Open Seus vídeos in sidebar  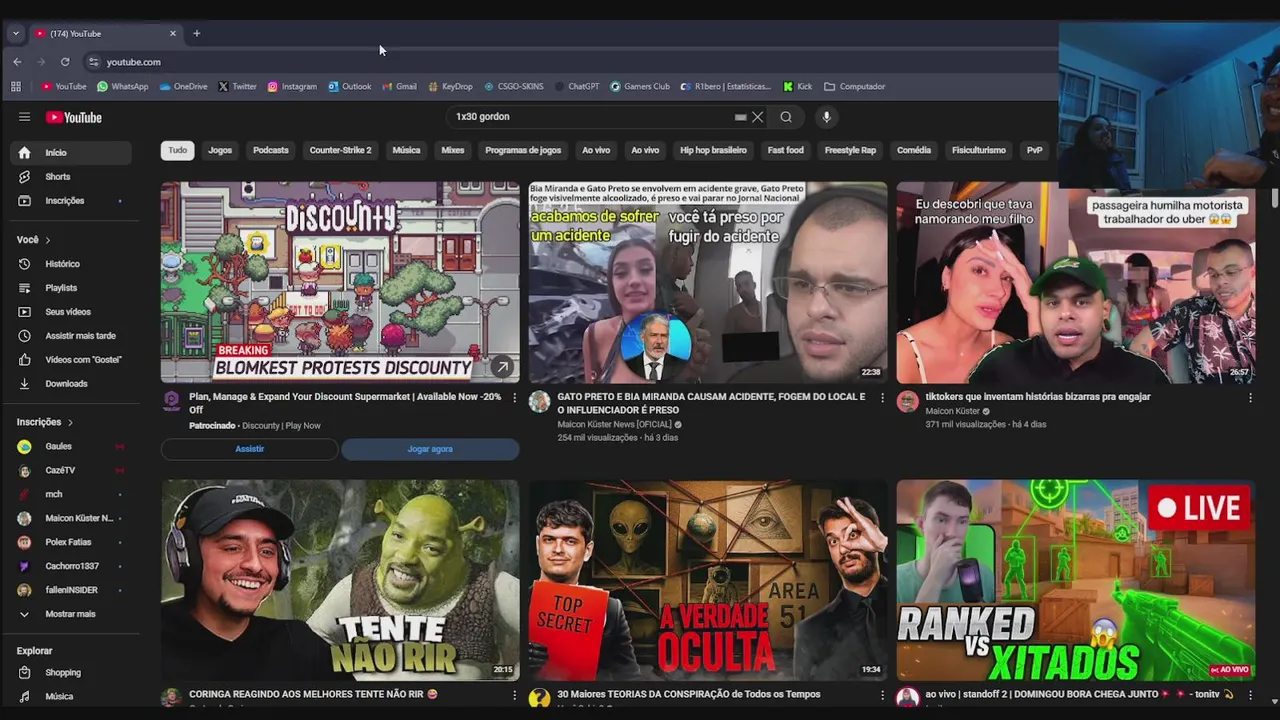pyautogui.click(x=70, y=312)
